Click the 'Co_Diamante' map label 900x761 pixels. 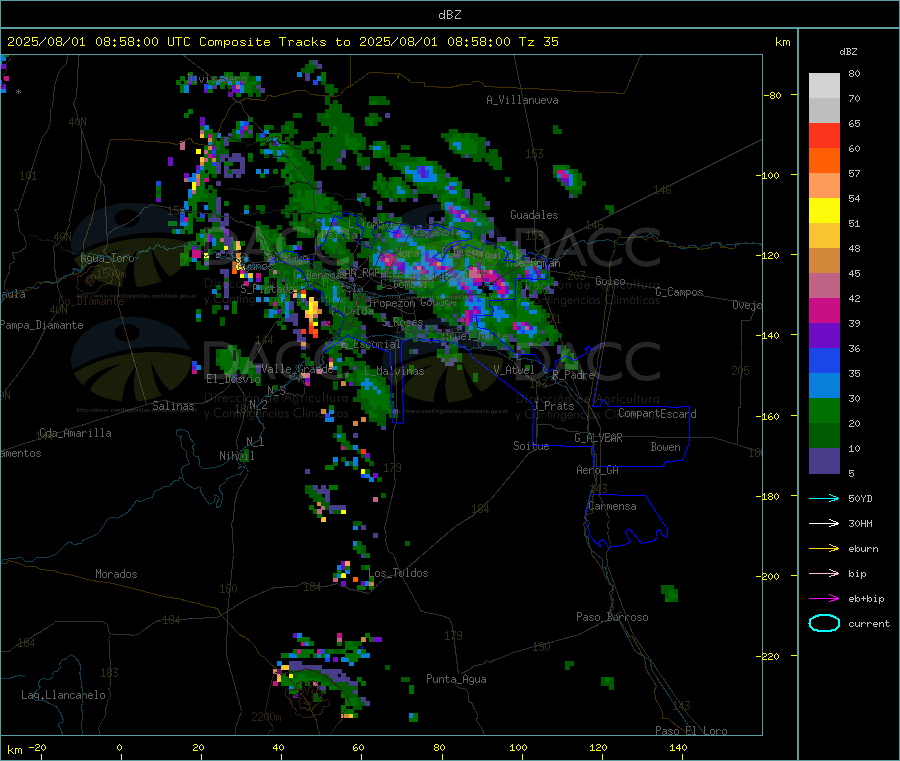pyautogui.click(x=91, y=301)
